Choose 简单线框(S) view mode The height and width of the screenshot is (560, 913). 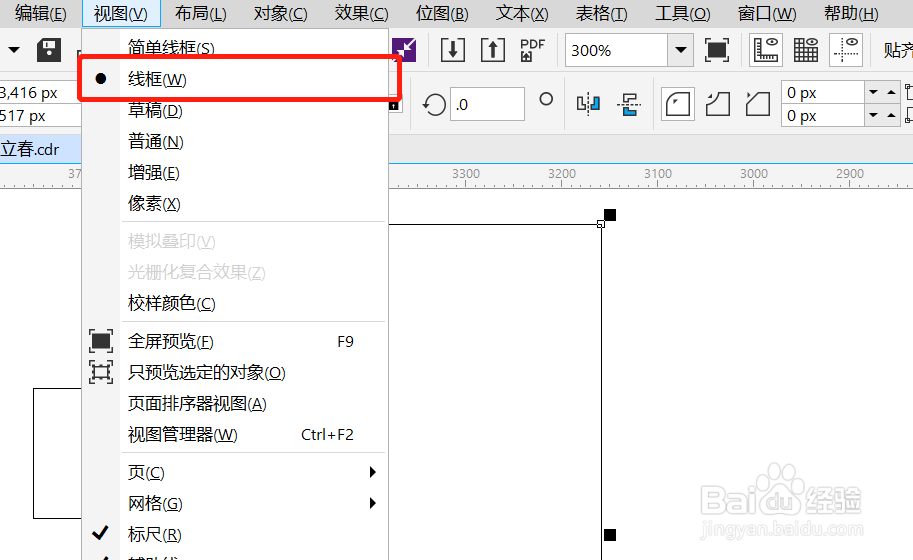click(235, 47)
